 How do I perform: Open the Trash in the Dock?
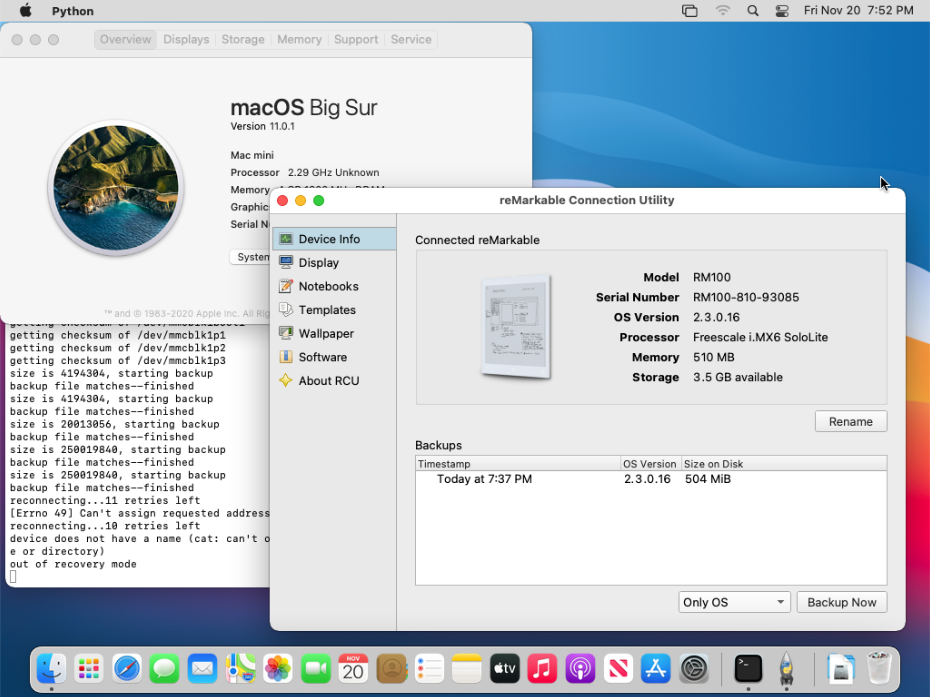pyautogui.click(x=879, y=669)
